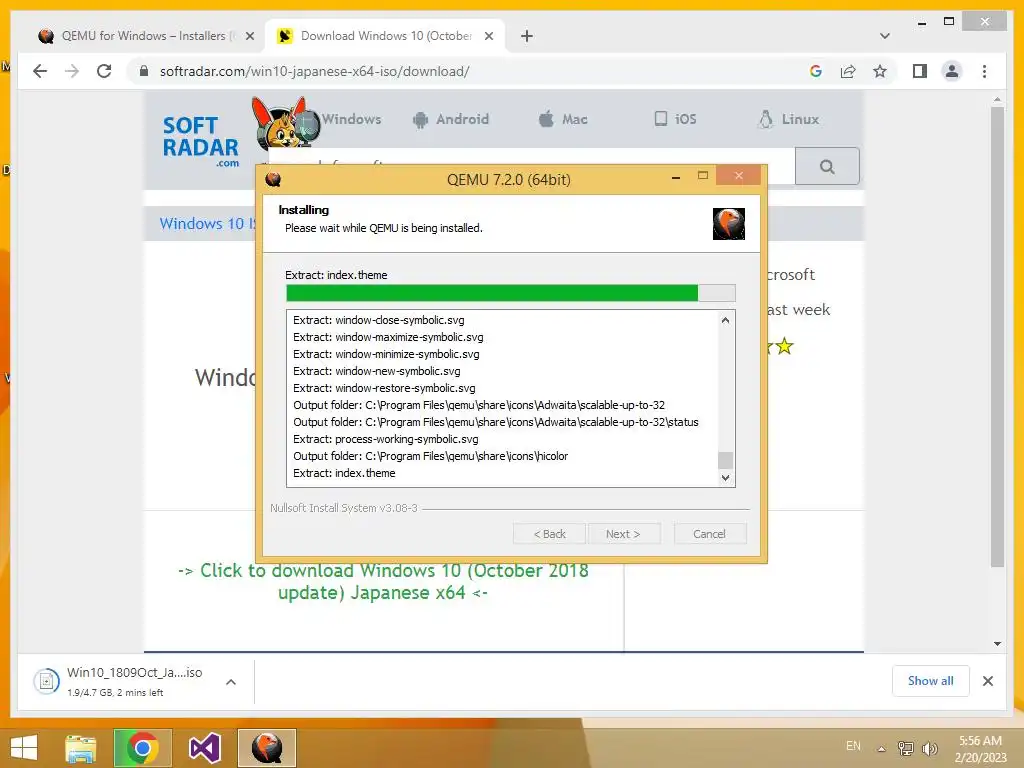The image size is (1024, 768).
Task: Click the QEMU installer title icon
Action: coord(273,179)
